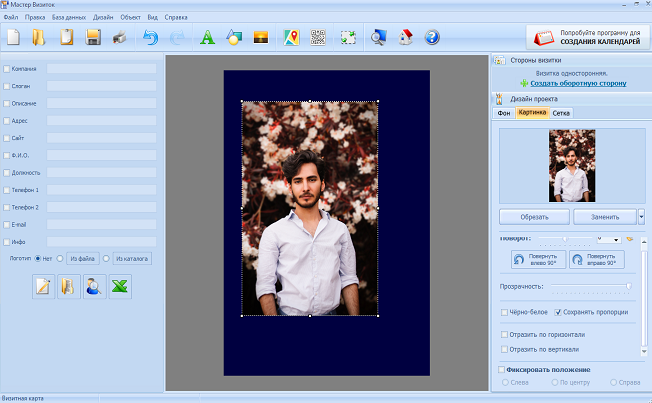
Task: Open the Объект menu
Action: (131, 17)
